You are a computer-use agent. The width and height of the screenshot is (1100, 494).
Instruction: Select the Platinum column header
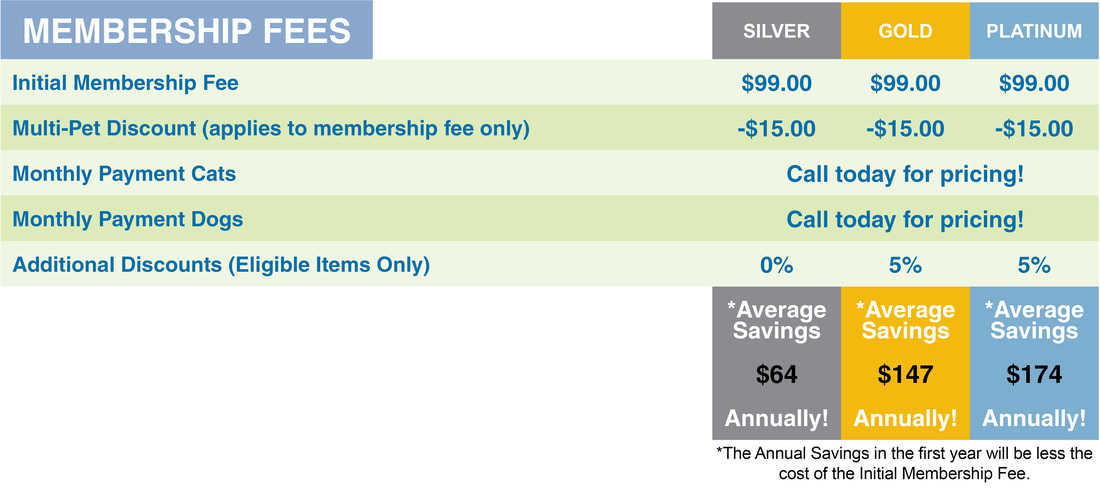1034,31
